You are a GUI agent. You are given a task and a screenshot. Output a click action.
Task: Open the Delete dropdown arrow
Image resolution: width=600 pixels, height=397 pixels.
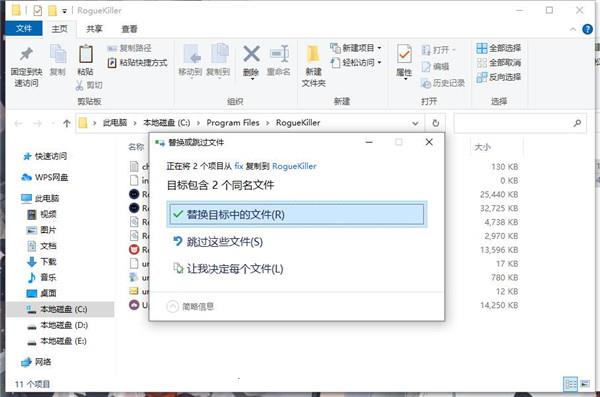click(x=252, y=79)
